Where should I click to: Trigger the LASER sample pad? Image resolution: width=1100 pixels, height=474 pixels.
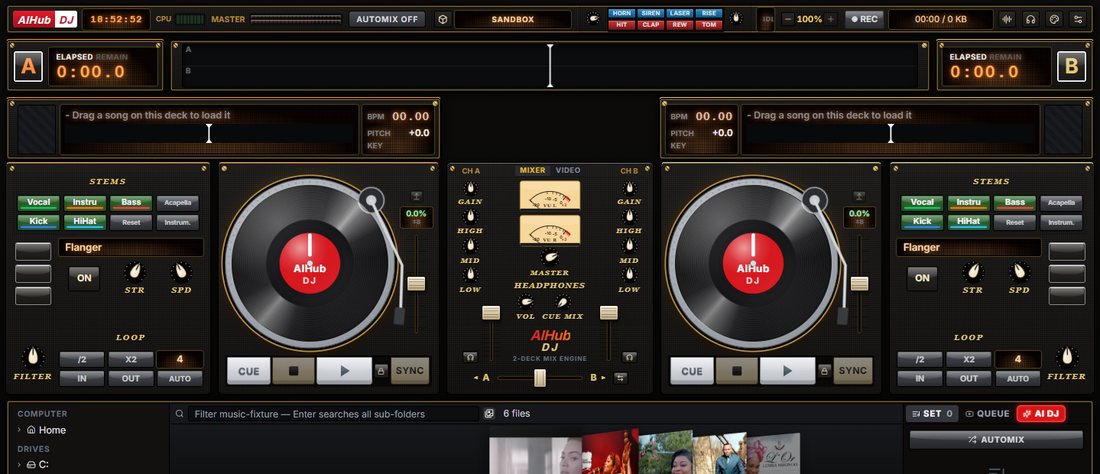(680, 13)
